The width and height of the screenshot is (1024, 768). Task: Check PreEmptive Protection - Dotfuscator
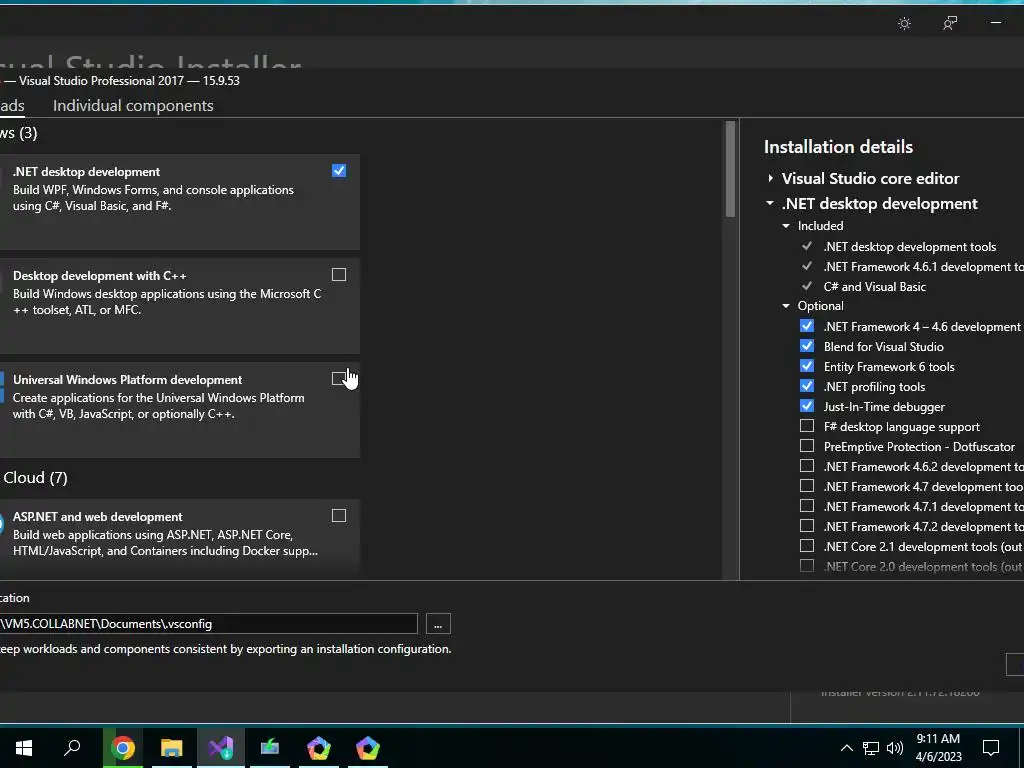807,446
